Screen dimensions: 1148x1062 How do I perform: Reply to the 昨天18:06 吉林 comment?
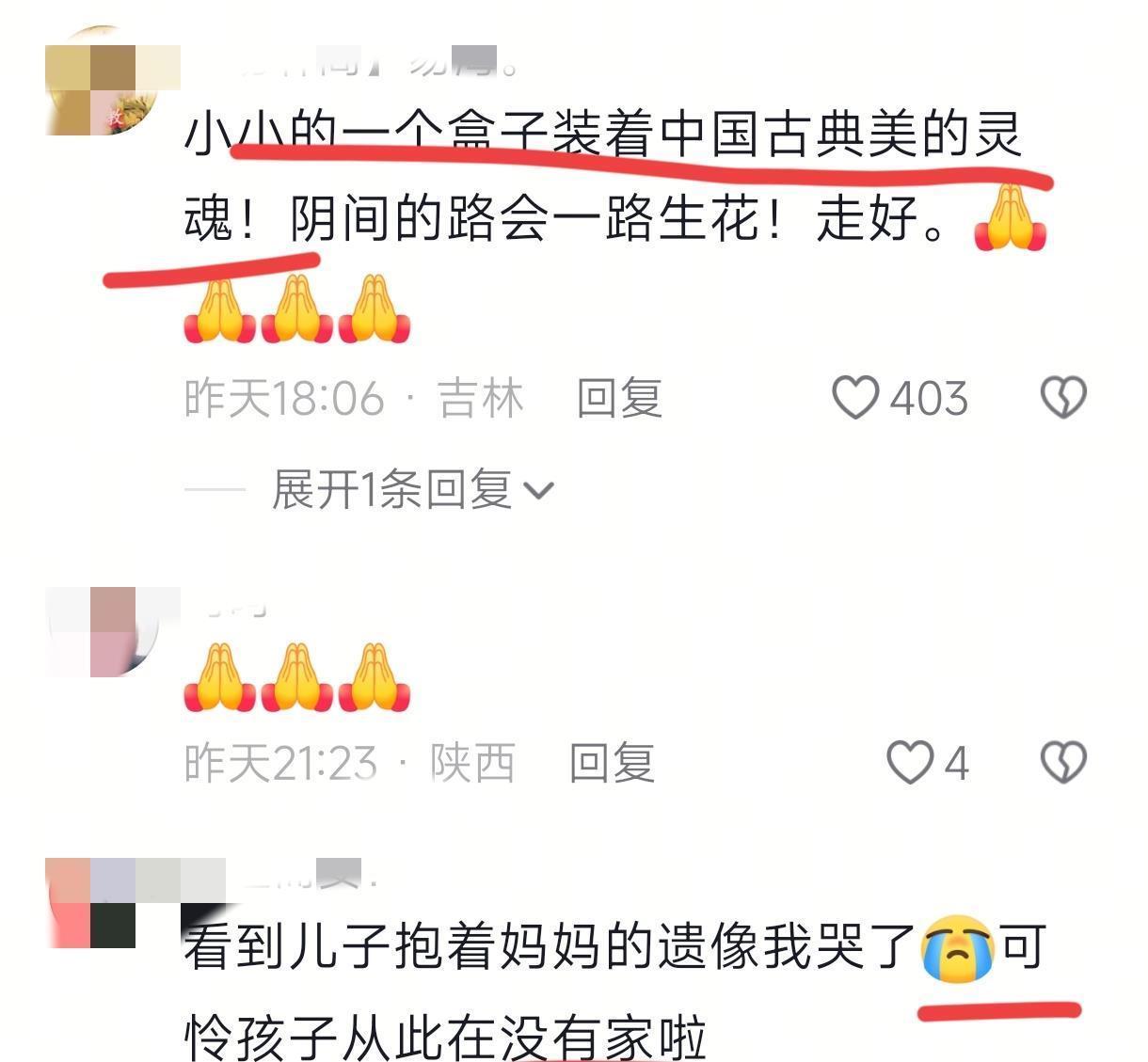(x=619, y=398)
